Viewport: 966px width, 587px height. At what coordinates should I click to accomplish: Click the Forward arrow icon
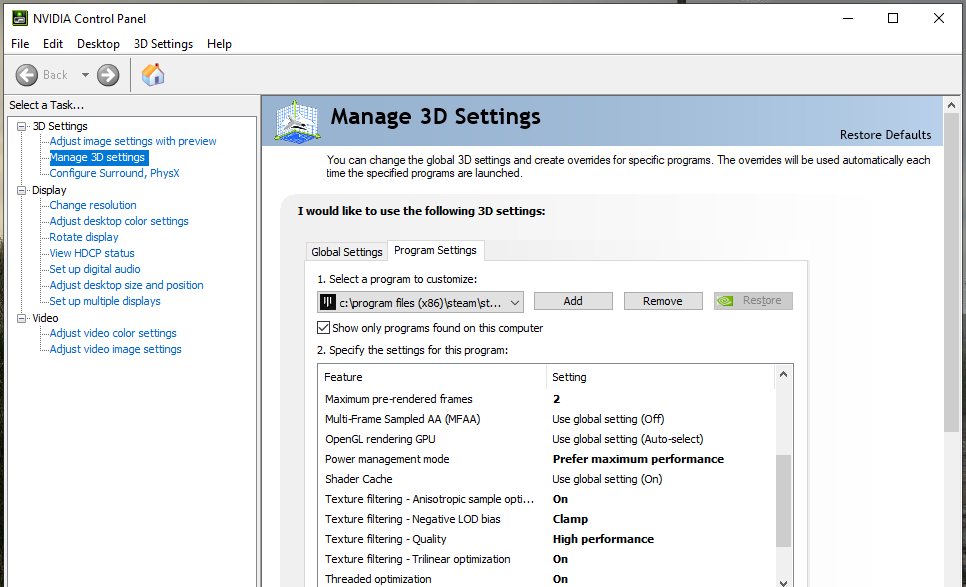click(x=108, y=75)
